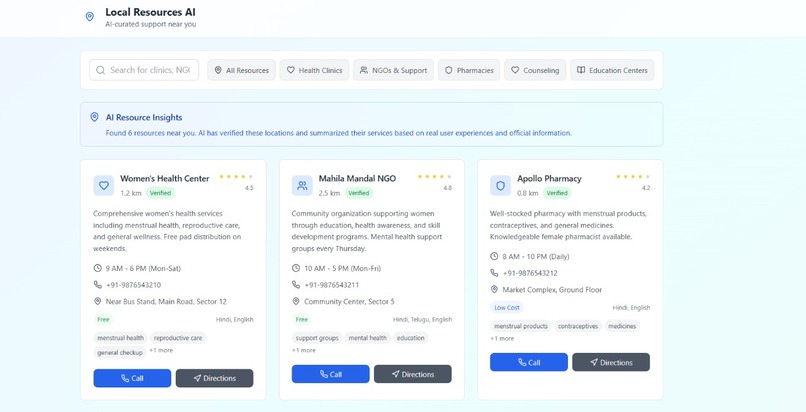Select the menstrual health tag
The image size is (806, 412).
point(120,338)
